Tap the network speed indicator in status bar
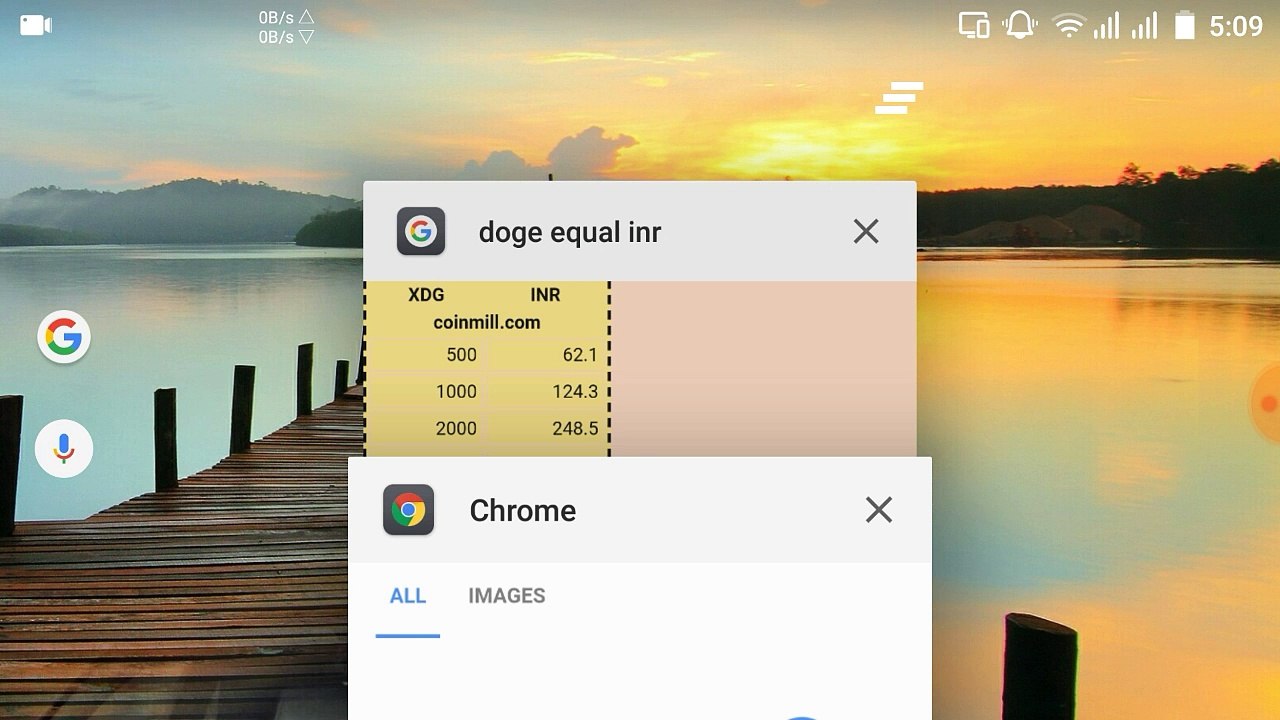The width and height of the screenshot is (1280, 720). (x=286, y=27)
